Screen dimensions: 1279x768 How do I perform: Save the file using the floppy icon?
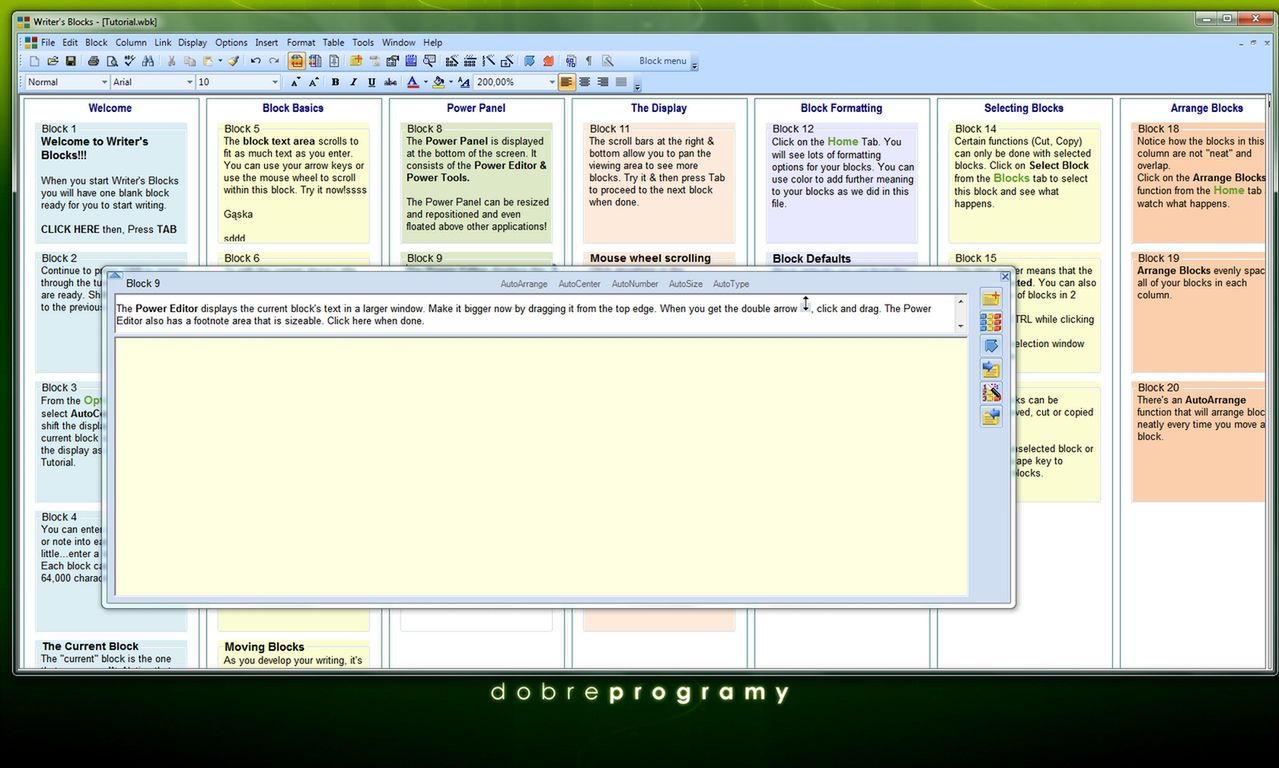point(71,61)
